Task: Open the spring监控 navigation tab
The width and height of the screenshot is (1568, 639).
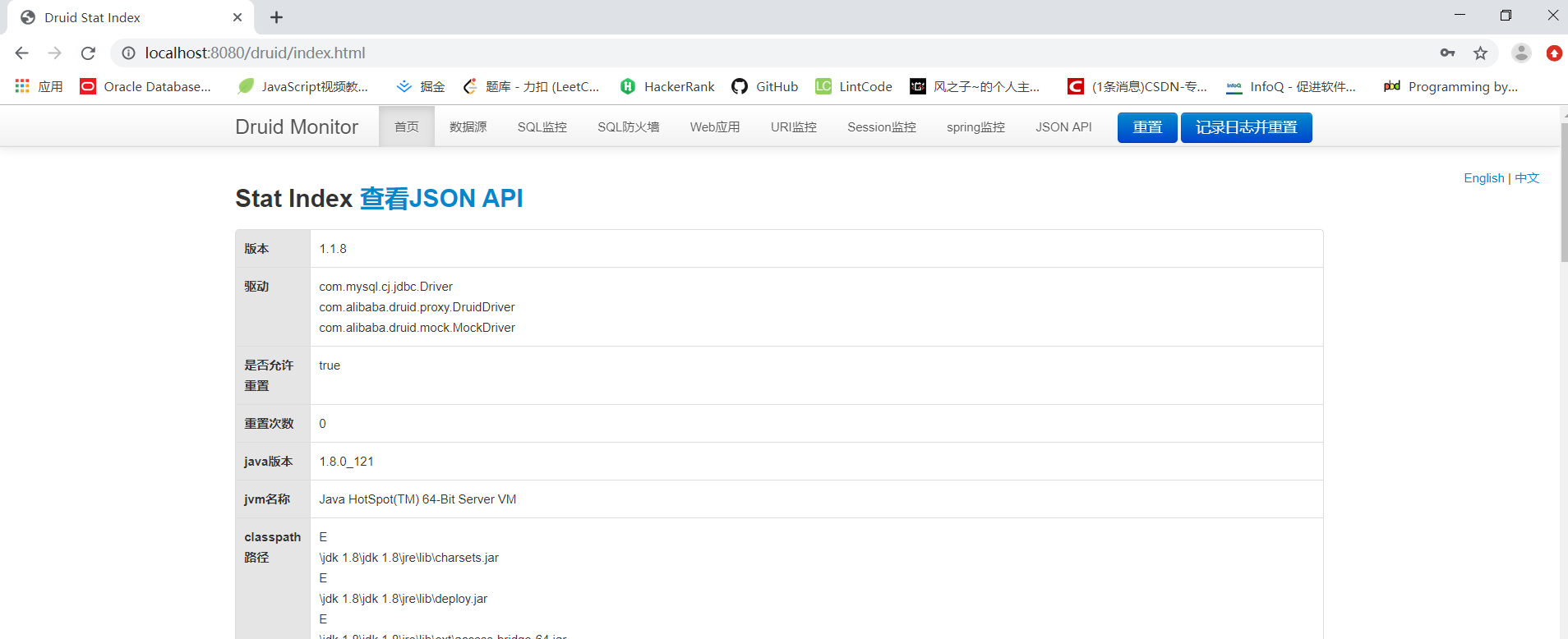Action: point(975,126)
